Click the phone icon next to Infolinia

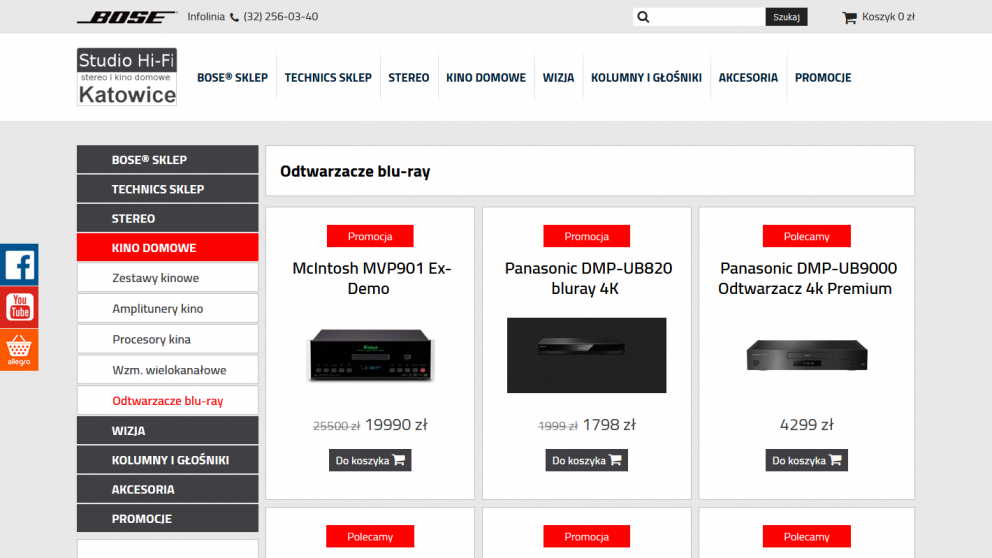234,17
